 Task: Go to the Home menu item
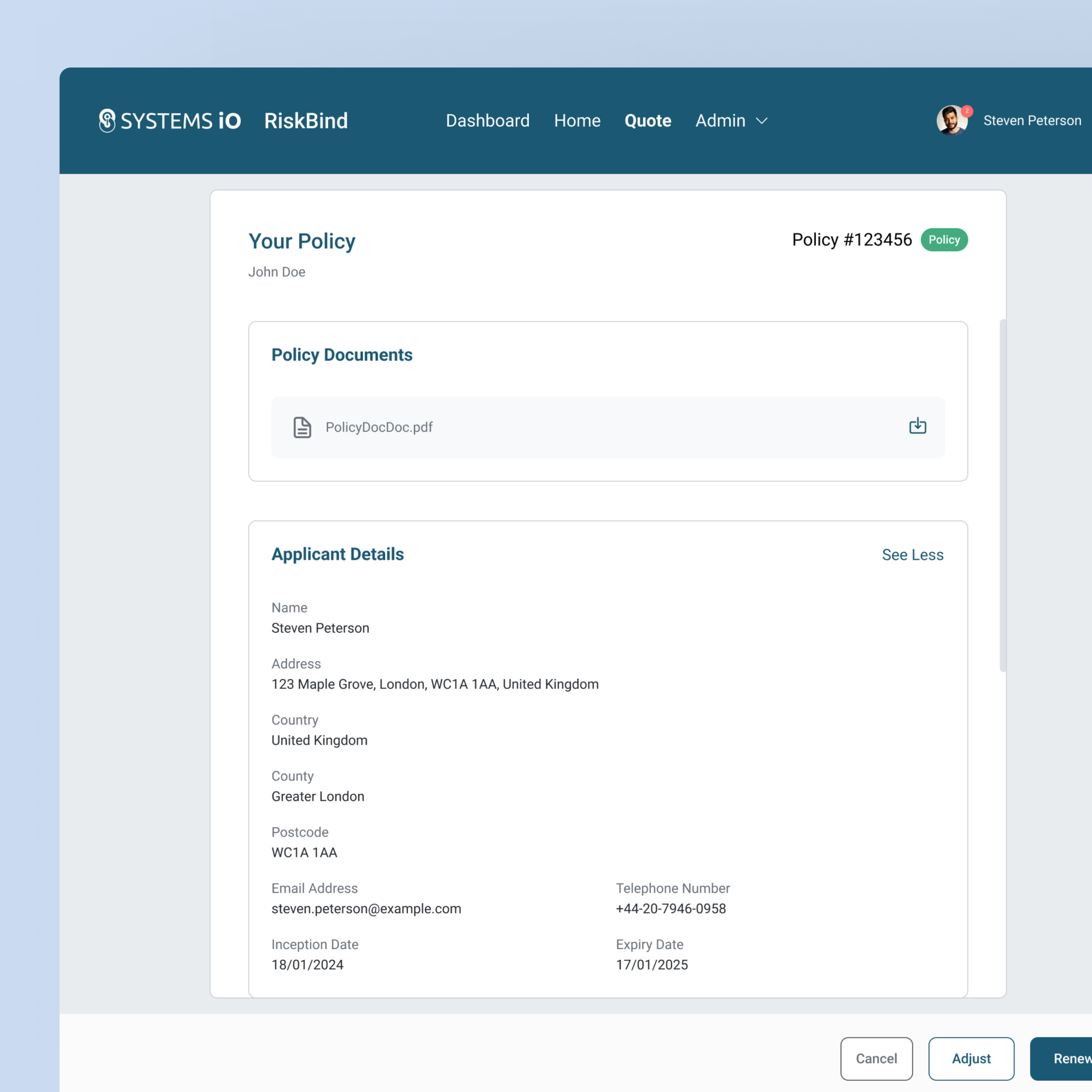tap(577, 120)
